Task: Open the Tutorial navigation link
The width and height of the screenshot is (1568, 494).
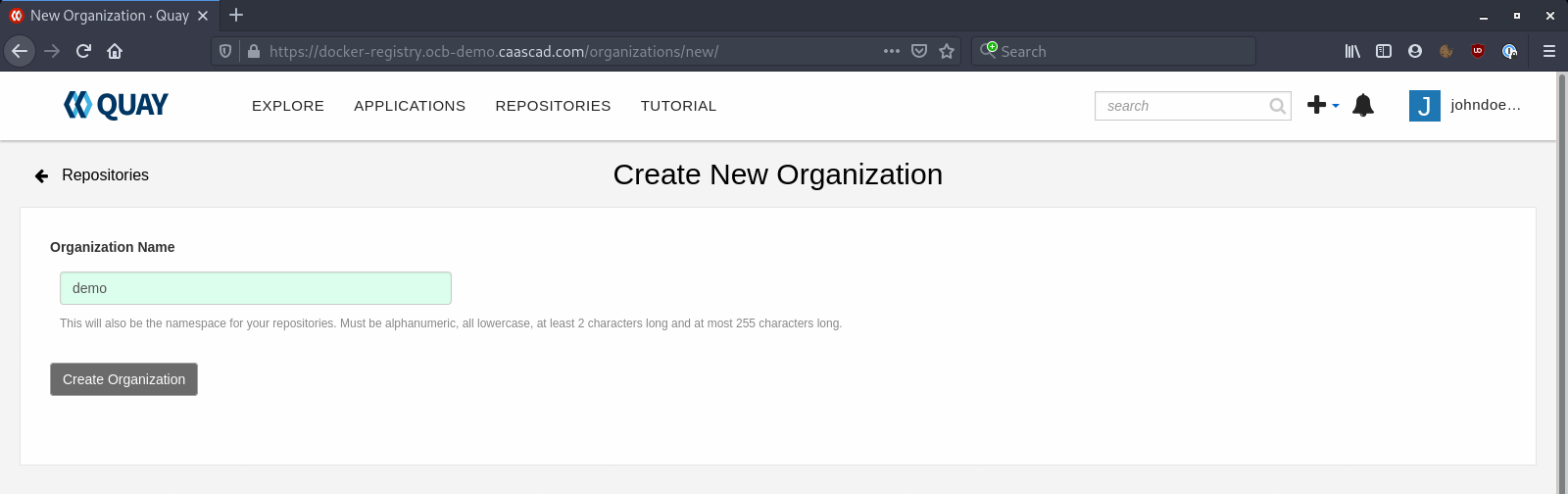Action: click(678, 106)
